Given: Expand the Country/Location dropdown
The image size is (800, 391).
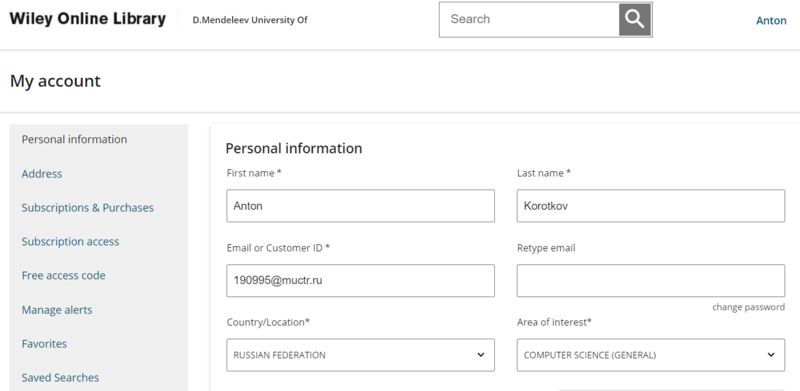Looking at the screenshot, I should (361, 355).
